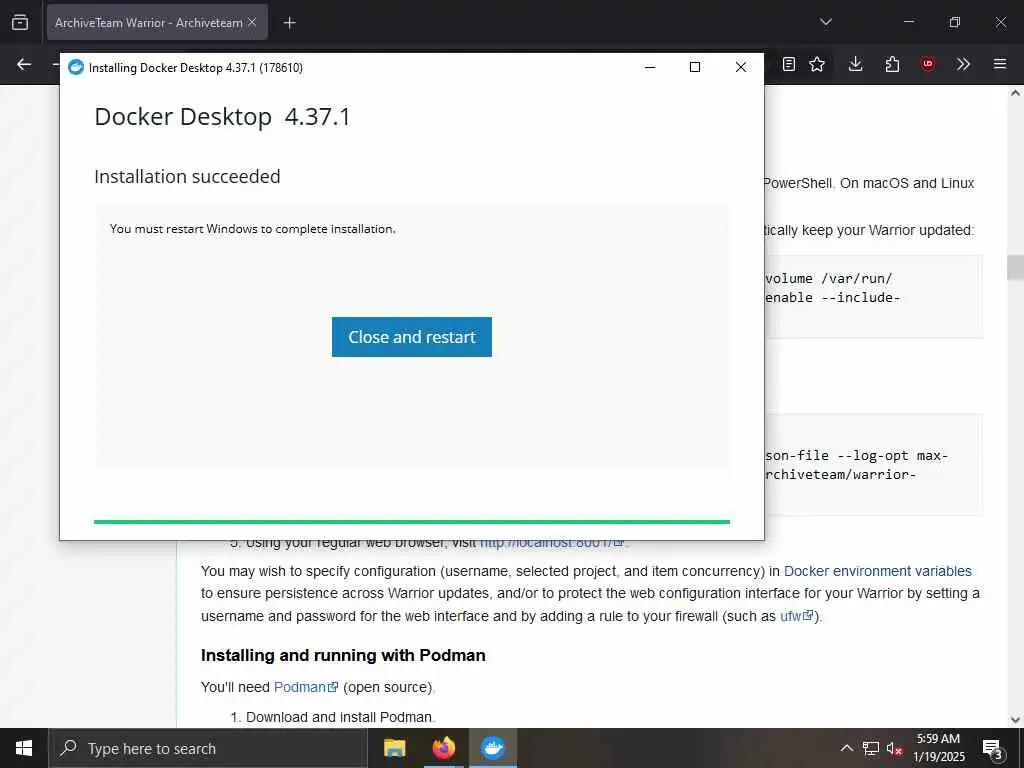Go back in Firefox
This screenshot has height=768, width=1024.
24,64
